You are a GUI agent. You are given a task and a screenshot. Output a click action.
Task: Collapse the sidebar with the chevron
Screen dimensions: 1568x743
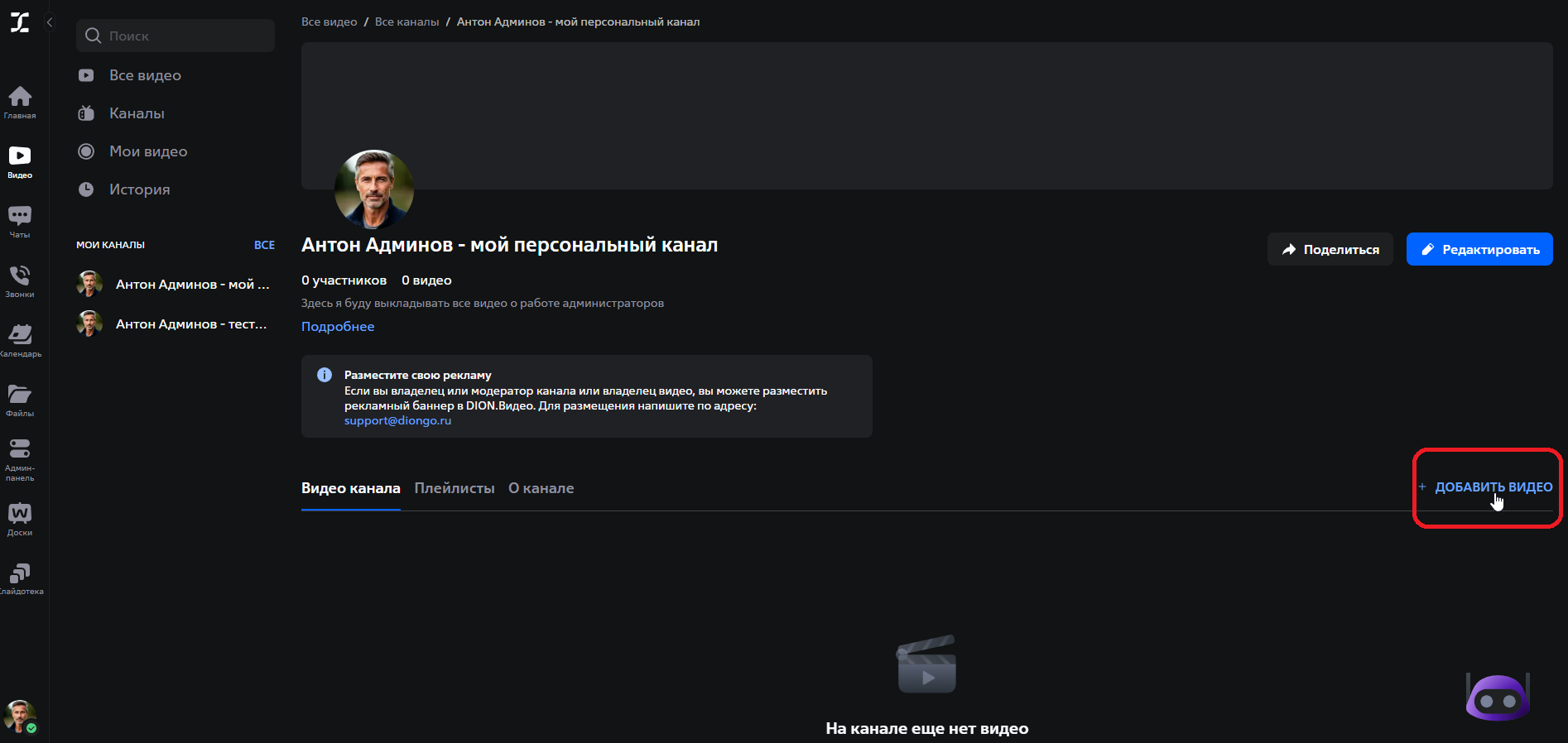tap(50, 22)
